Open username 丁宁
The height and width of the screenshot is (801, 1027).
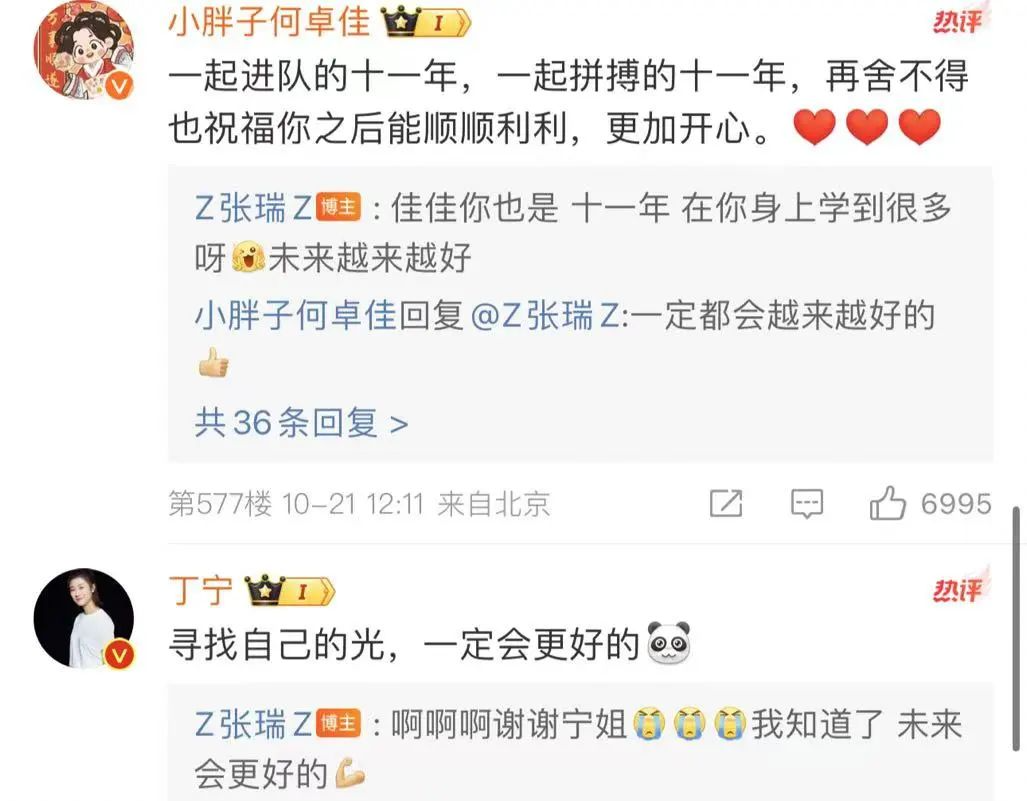pos(200,590)
